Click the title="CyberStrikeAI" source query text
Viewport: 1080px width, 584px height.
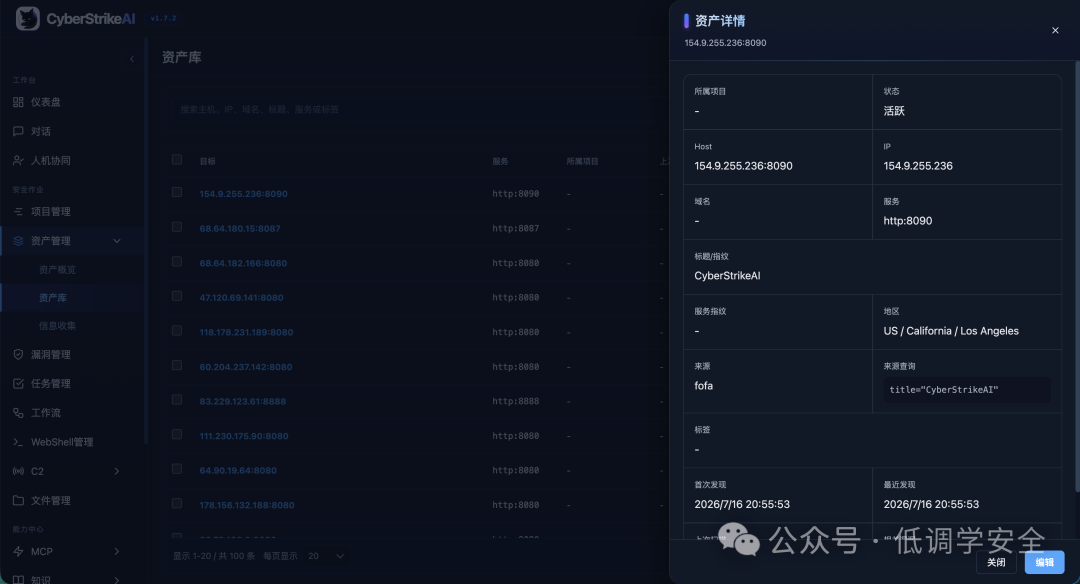(x=944, y=390)
